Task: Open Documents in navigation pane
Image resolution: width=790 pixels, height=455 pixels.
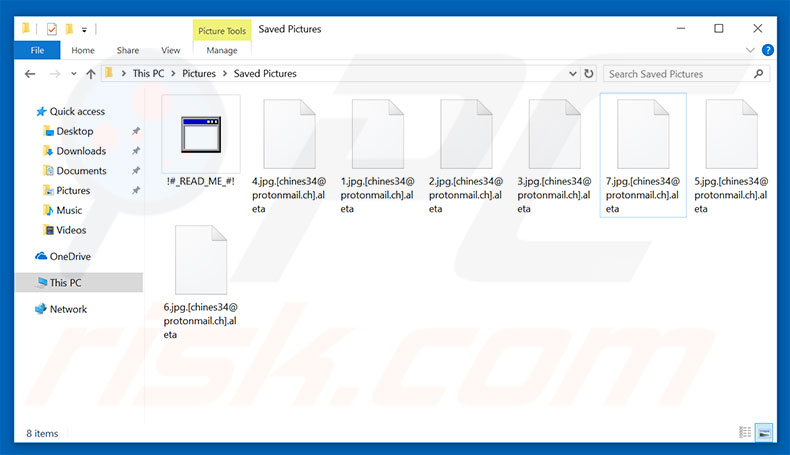Action: 81,171
